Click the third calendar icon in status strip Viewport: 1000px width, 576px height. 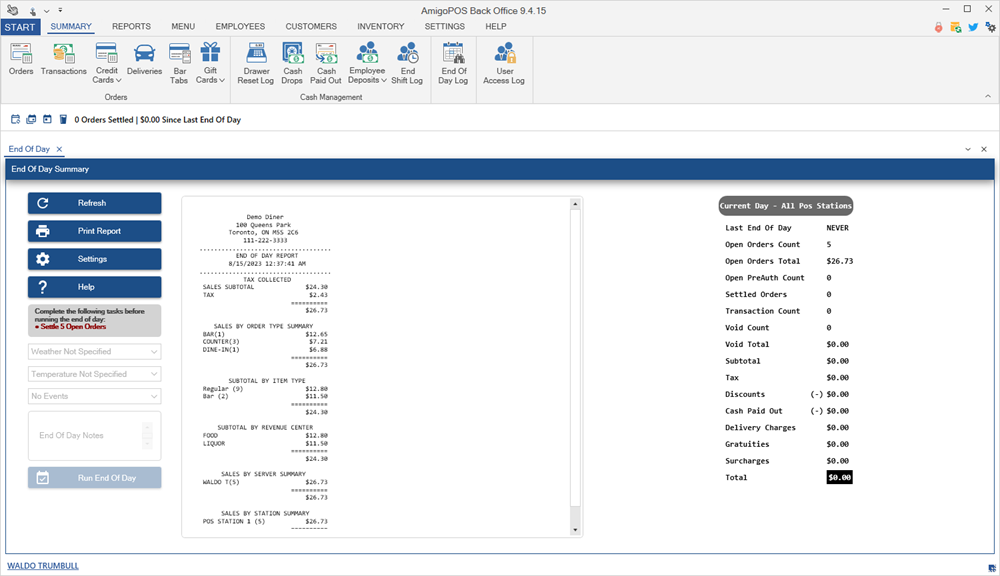47,119
